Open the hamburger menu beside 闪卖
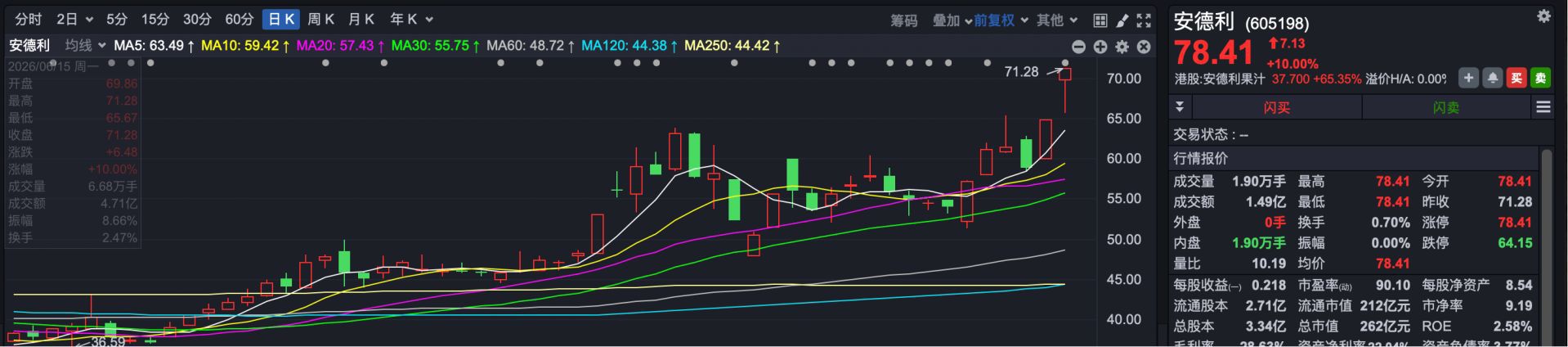1568x347 pixels. (1543, 107)
